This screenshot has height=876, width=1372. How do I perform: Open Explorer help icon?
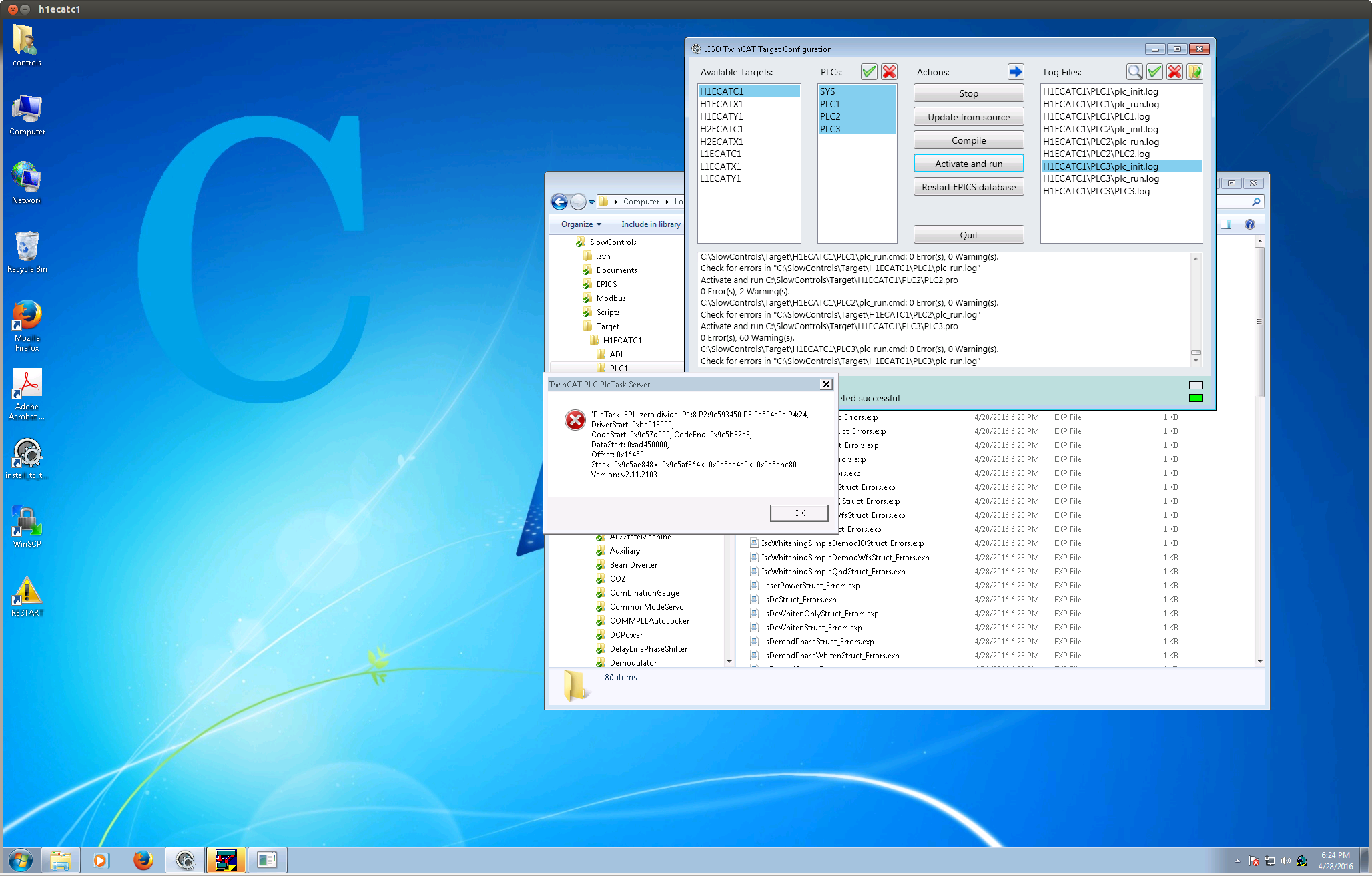pyautogui.click(x=1250, y=224)
